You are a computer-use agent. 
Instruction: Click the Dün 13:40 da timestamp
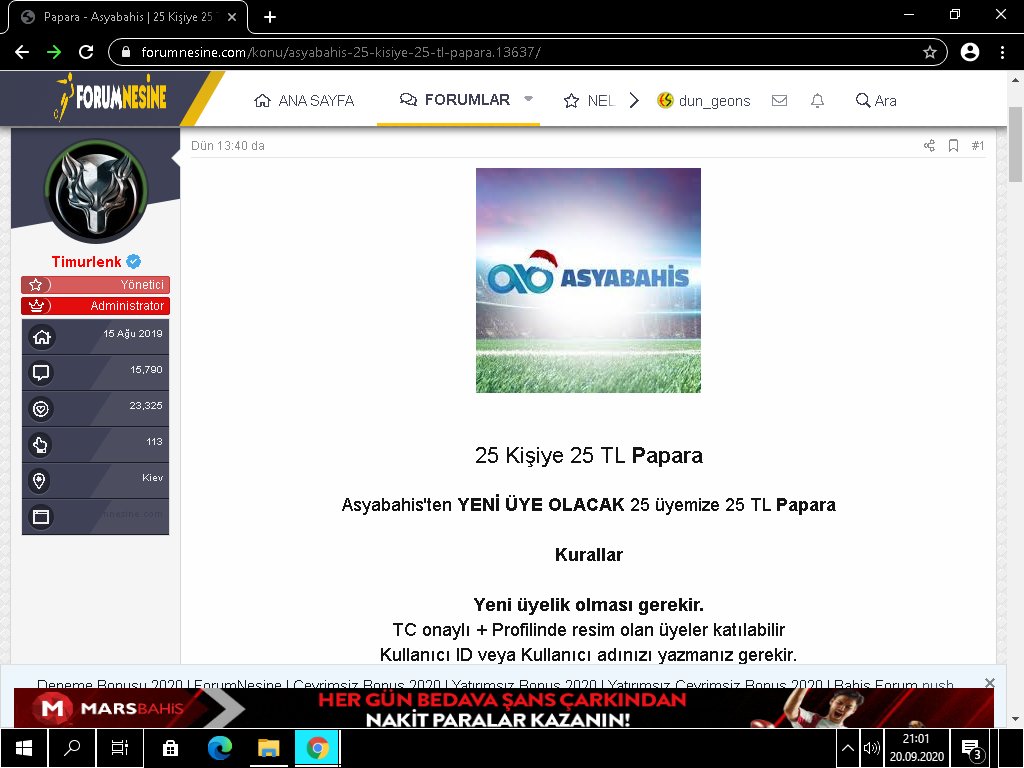coord(228,146)
